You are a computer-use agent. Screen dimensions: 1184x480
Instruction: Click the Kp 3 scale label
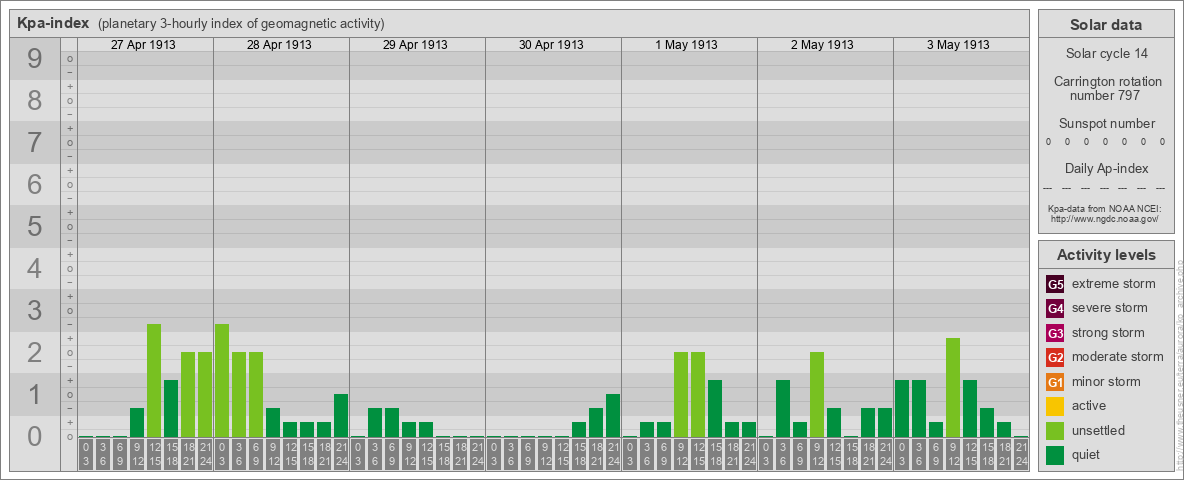[35, 310]
